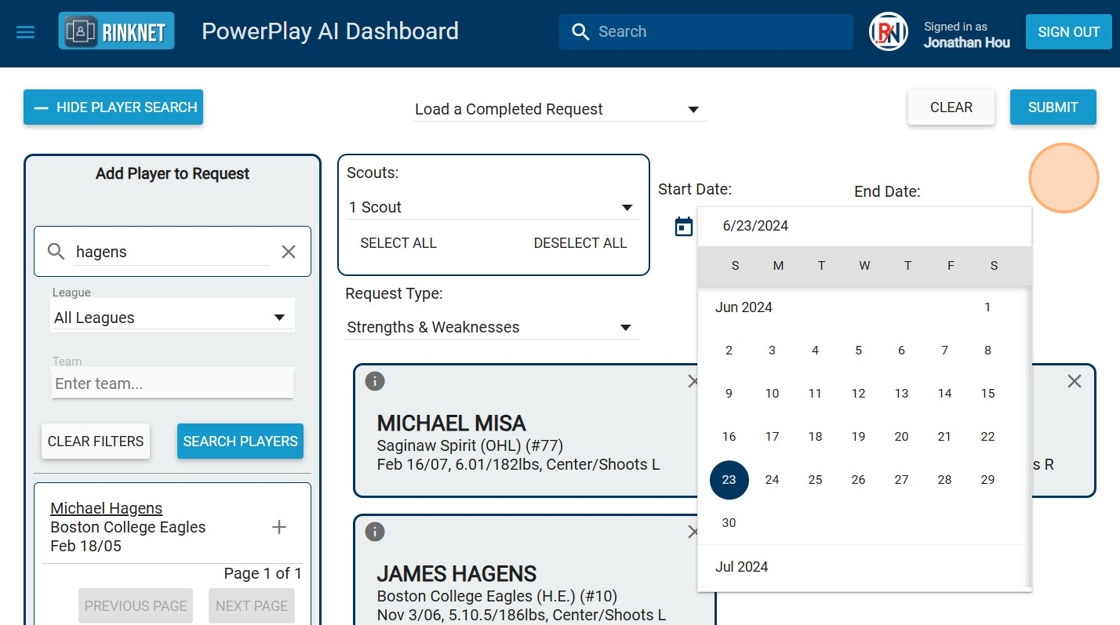Click the search magnifier icon in header
1120x625 pixels.
tap(580, 32)
